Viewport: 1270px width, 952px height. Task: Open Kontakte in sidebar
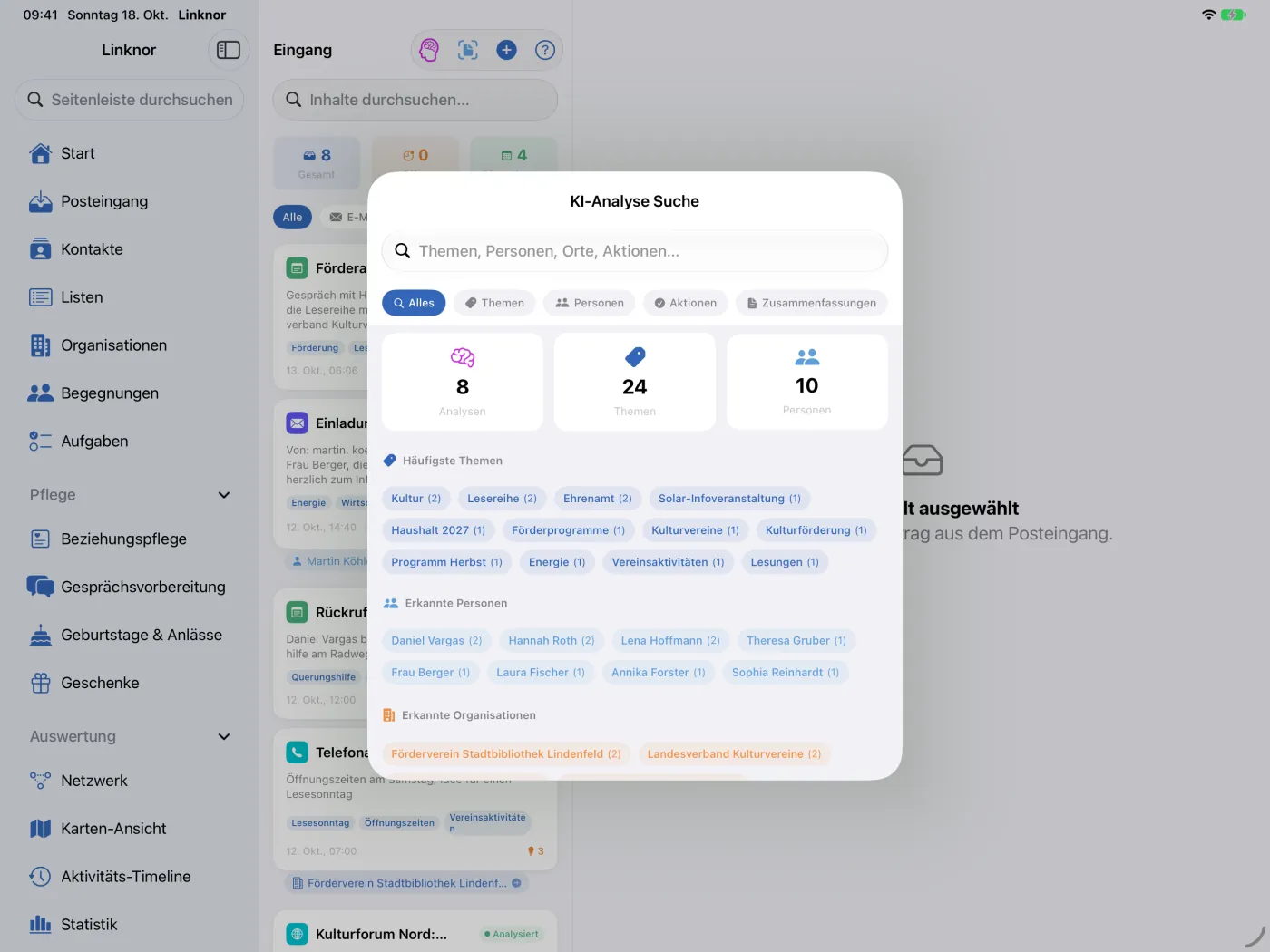pyautogui.click(x=130, y=249)
